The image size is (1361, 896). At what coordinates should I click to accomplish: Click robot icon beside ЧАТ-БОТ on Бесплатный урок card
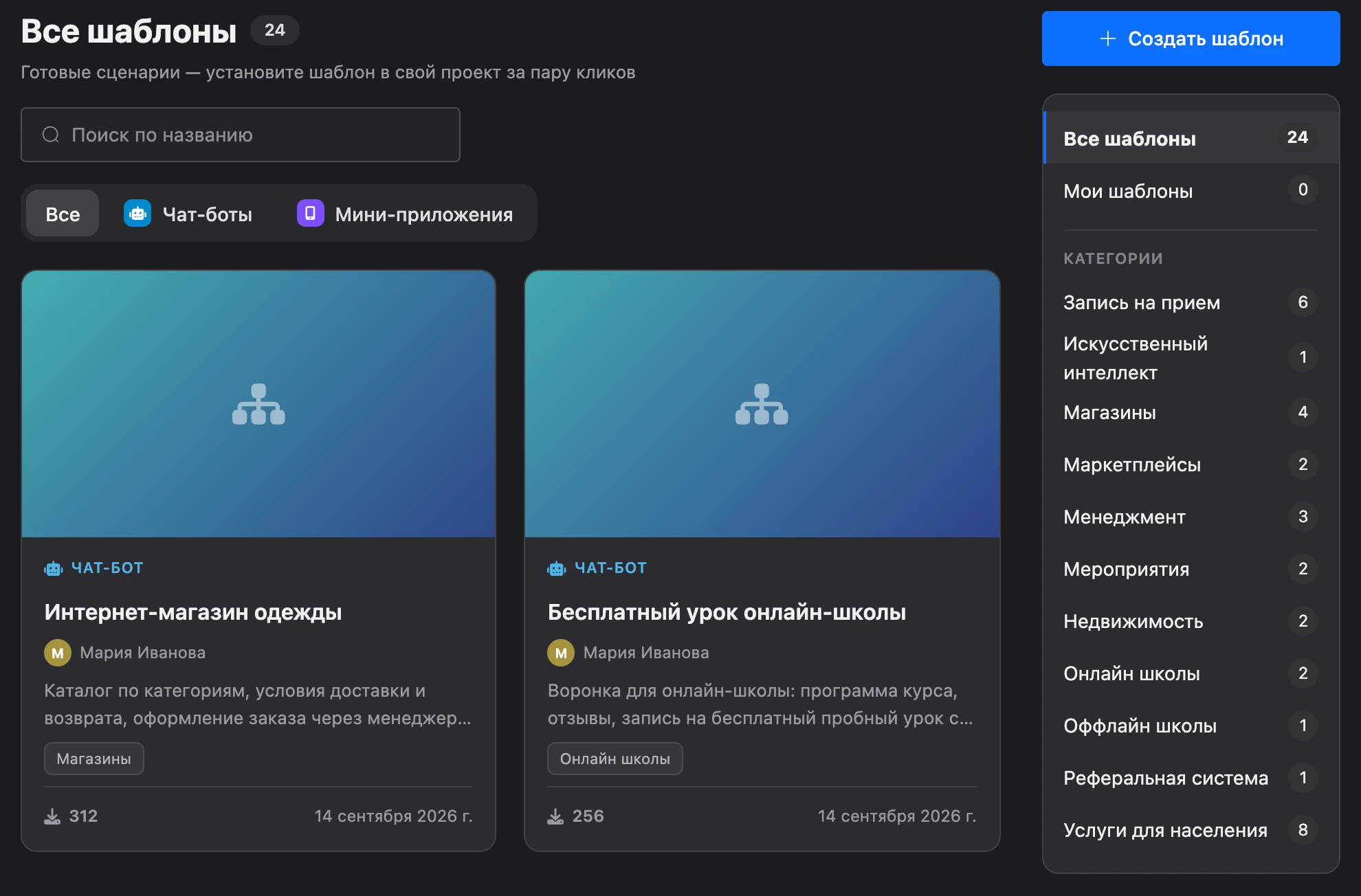557,568
